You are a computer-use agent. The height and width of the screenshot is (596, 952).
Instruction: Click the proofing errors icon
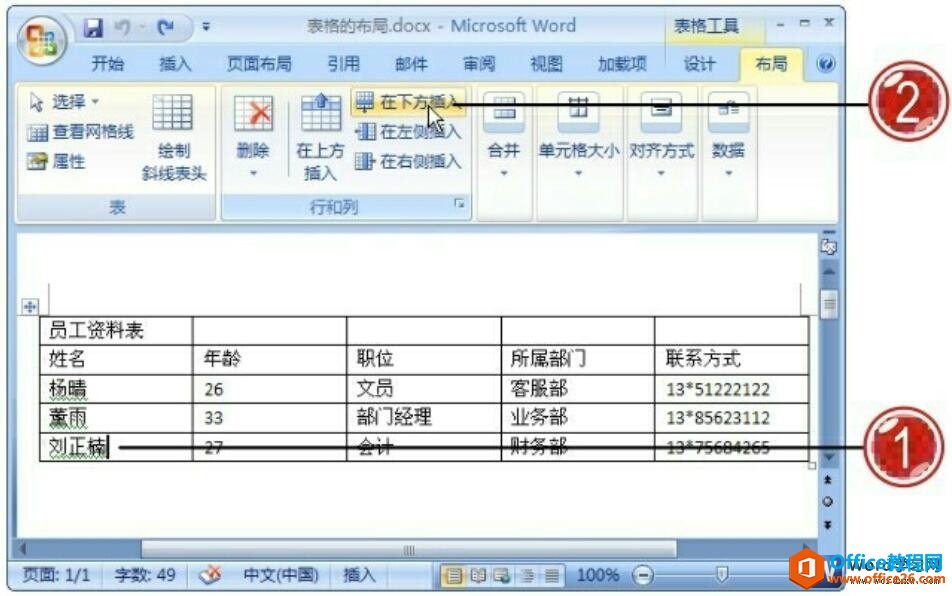(x=210, y=574)
